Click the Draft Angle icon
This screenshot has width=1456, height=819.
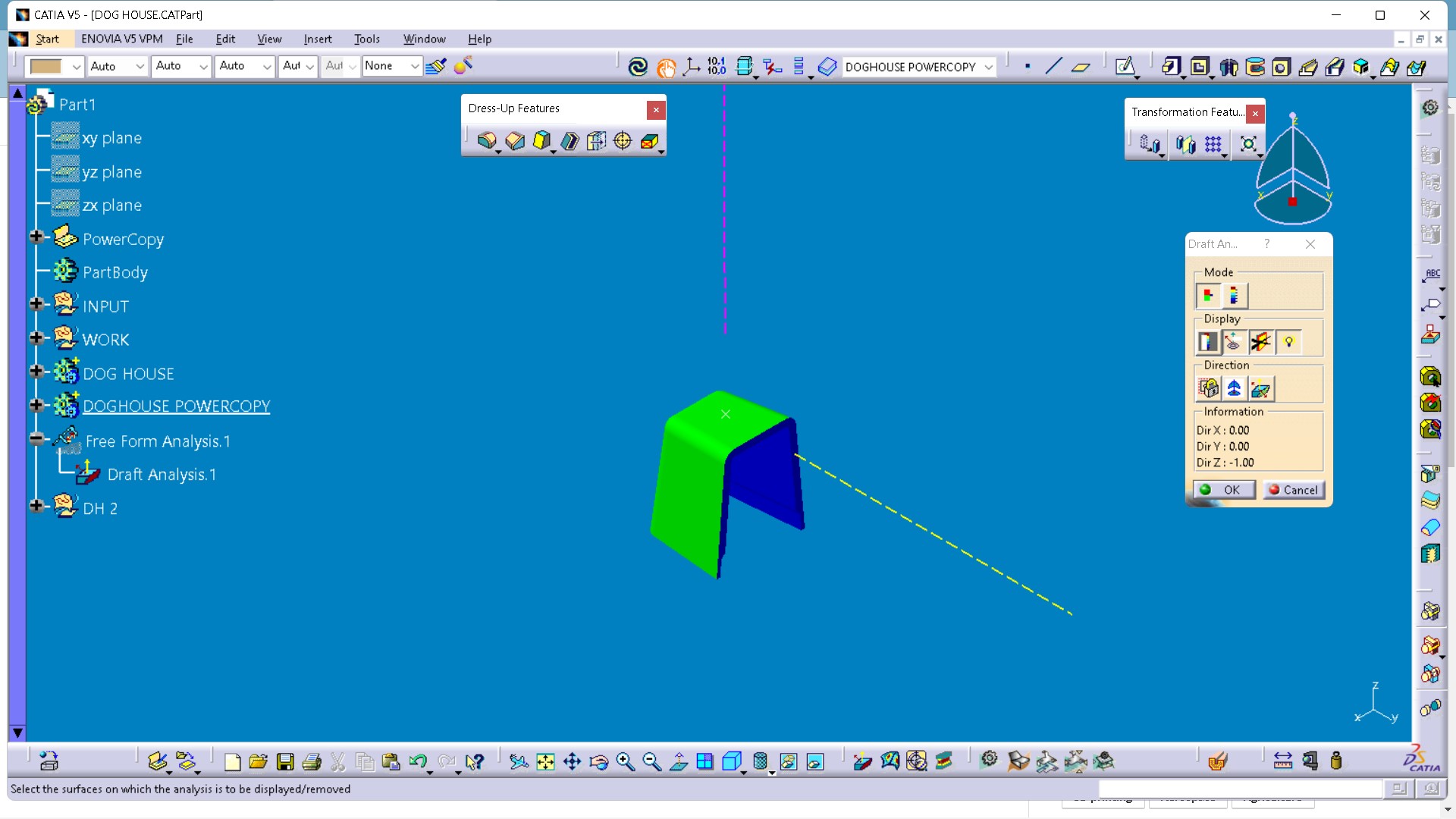click(541, 141)
